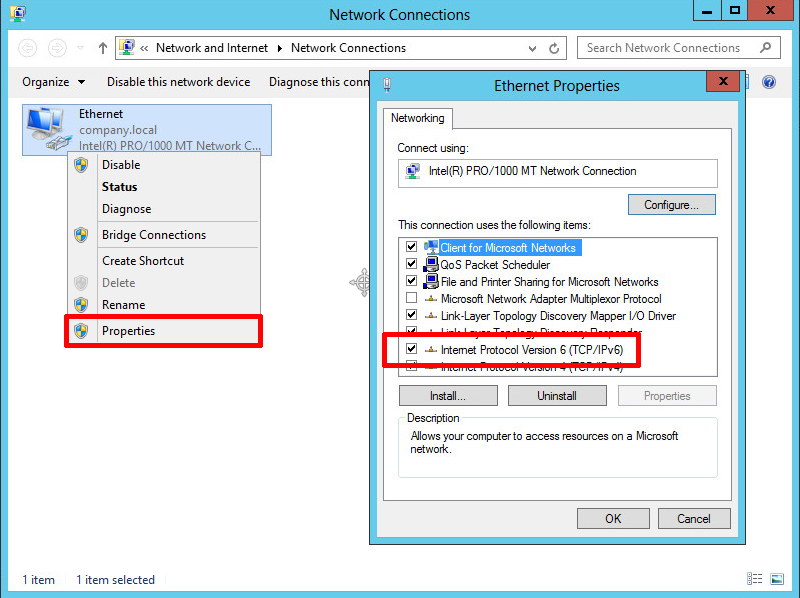Select Diagnose in the context menu
The image size is (800, 598).
(163, 209)
